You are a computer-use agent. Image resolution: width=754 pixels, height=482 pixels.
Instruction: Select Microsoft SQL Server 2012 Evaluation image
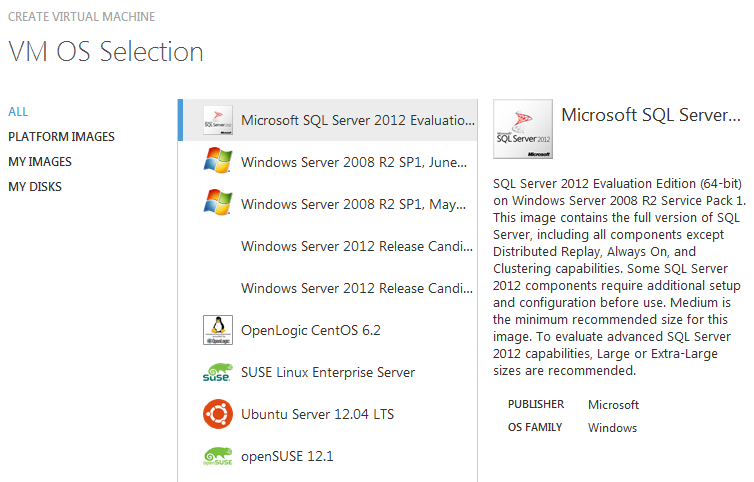(357, 121)
